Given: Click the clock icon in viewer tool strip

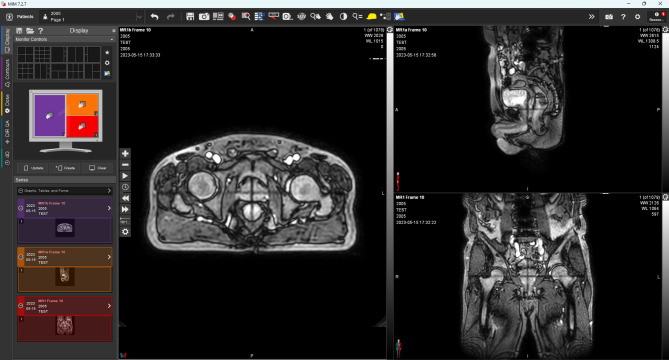Looking at the screenshot, I should pos(125,187).
